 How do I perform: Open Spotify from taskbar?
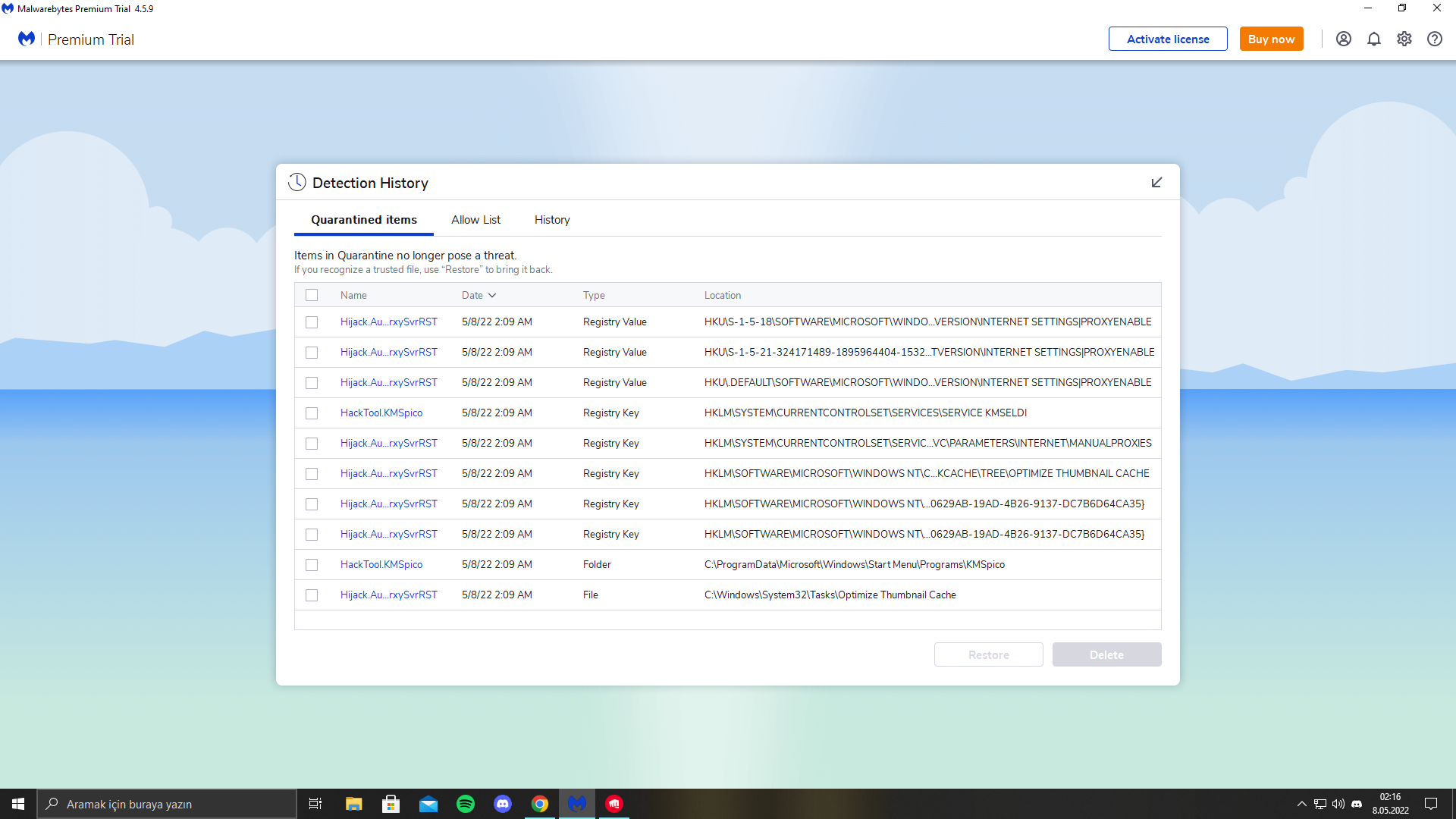click(x=466, y=804)
